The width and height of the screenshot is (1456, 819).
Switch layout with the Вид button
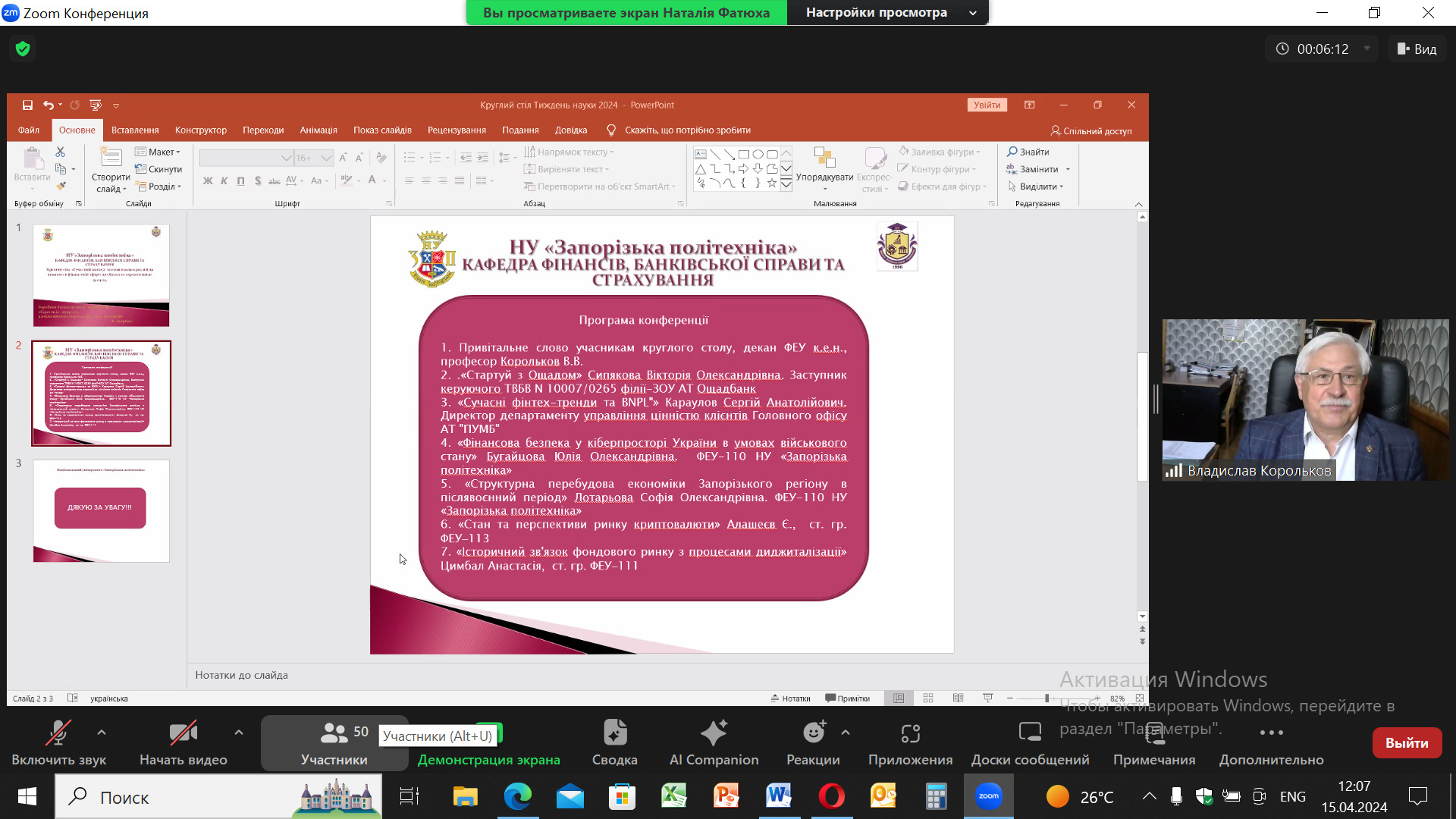[1417, 49]
